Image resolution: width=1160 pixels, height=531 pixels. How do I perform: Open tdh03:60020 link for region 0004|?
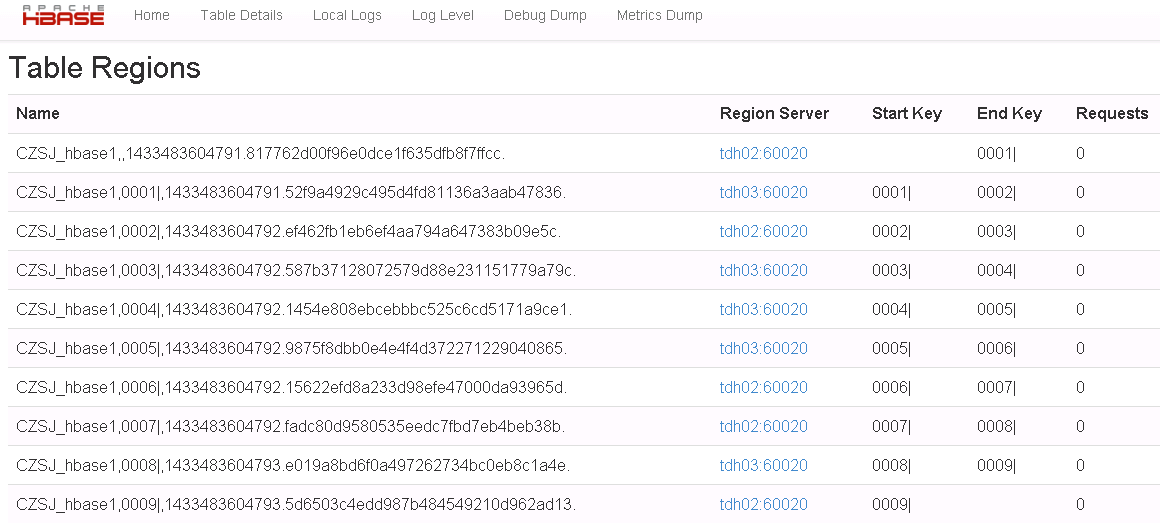pos(763,310)
